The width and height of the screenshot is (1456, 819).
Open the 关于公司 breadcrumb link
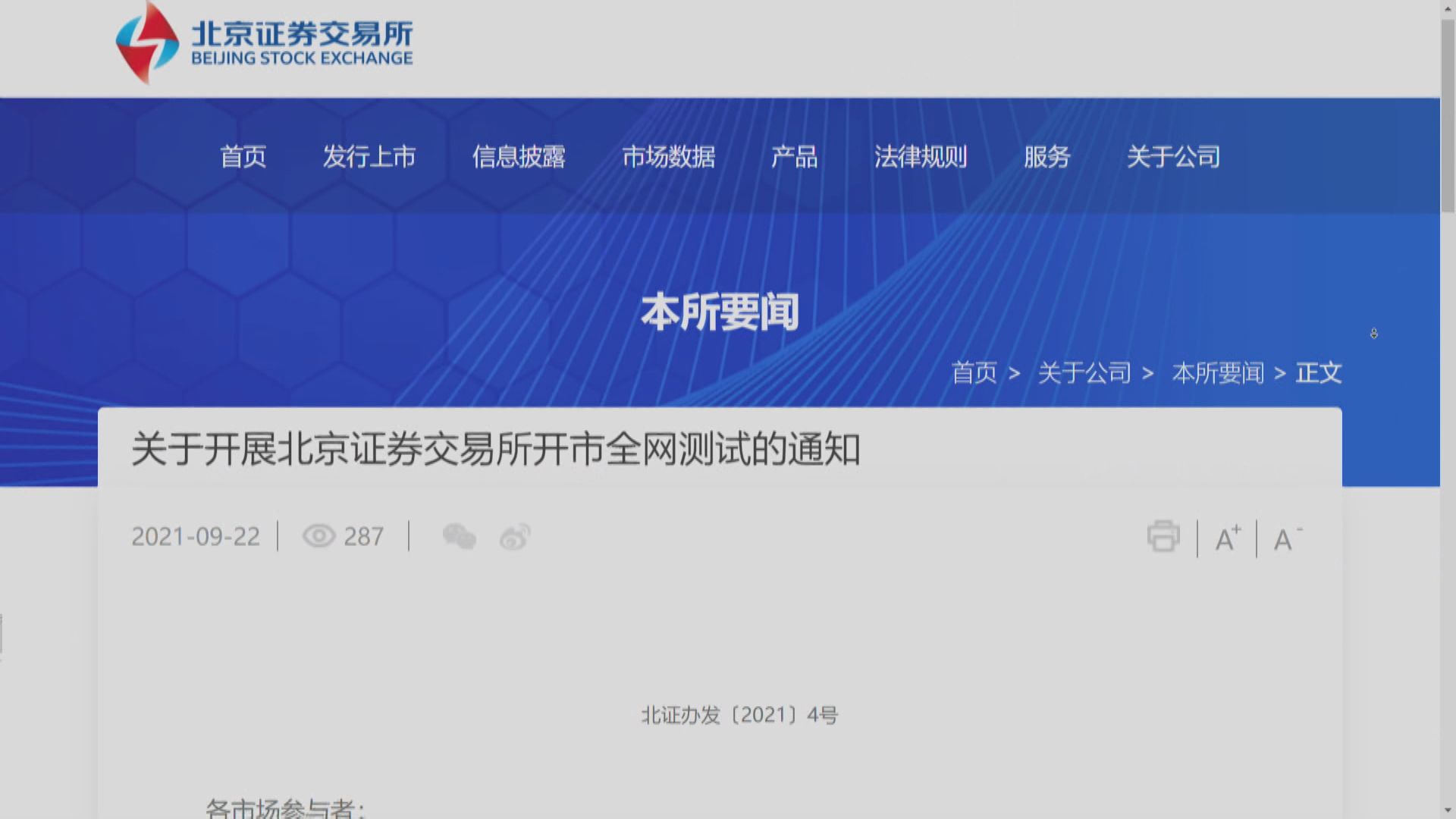click(x=1084, y=373)
